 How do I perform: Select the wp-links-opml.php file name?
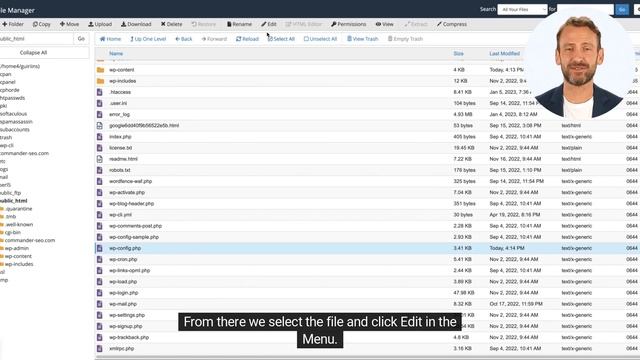[x=129, y=271]
